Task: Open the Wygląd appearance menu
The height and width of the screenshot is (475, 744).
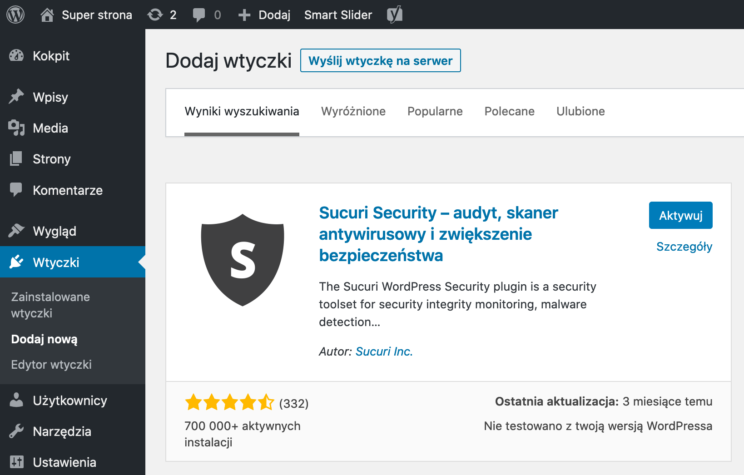Action: coord(54,232)
